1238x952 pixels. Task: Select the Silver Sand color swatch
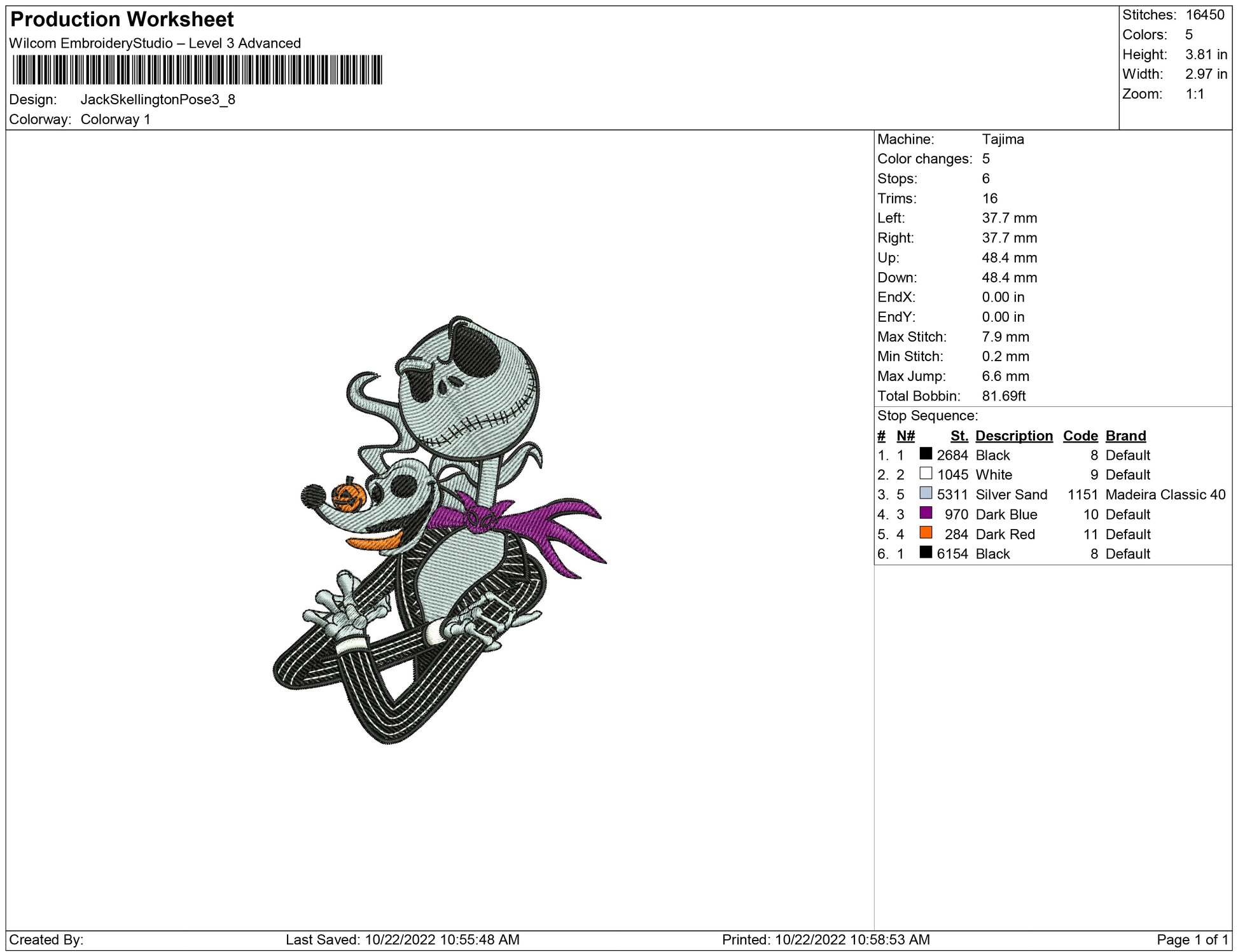pos(926,493)
